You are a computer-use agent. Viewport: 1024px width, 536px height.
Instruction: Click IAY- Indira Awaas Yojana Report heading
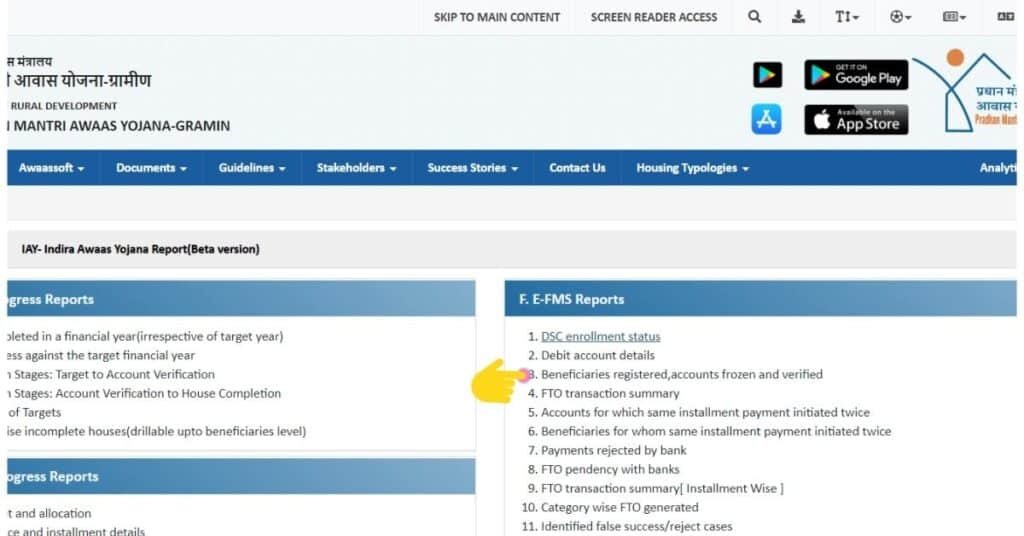point(140,249)
